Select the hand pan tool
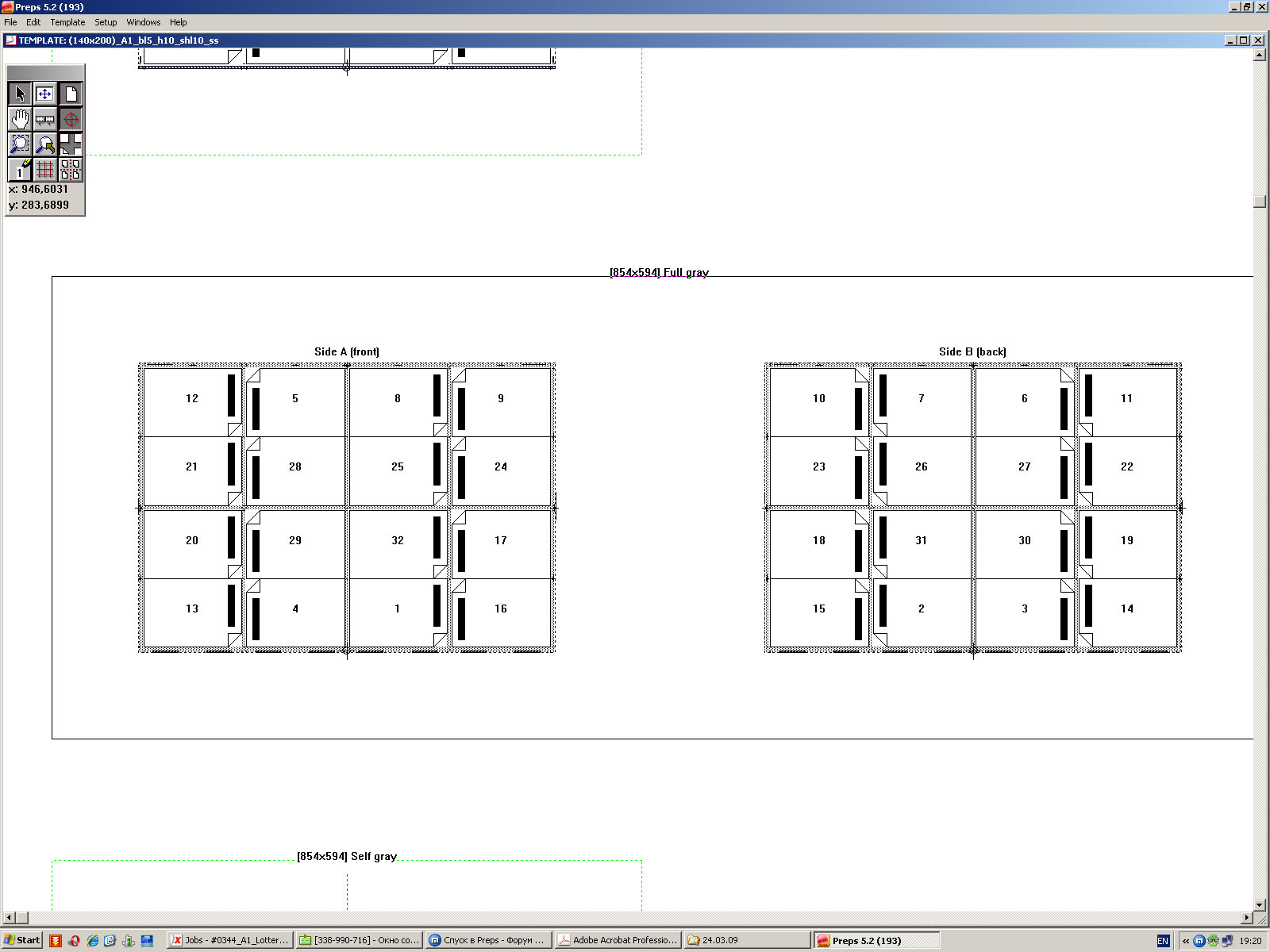The width and height of the screenshot is (1270, 952). point(20,120)
